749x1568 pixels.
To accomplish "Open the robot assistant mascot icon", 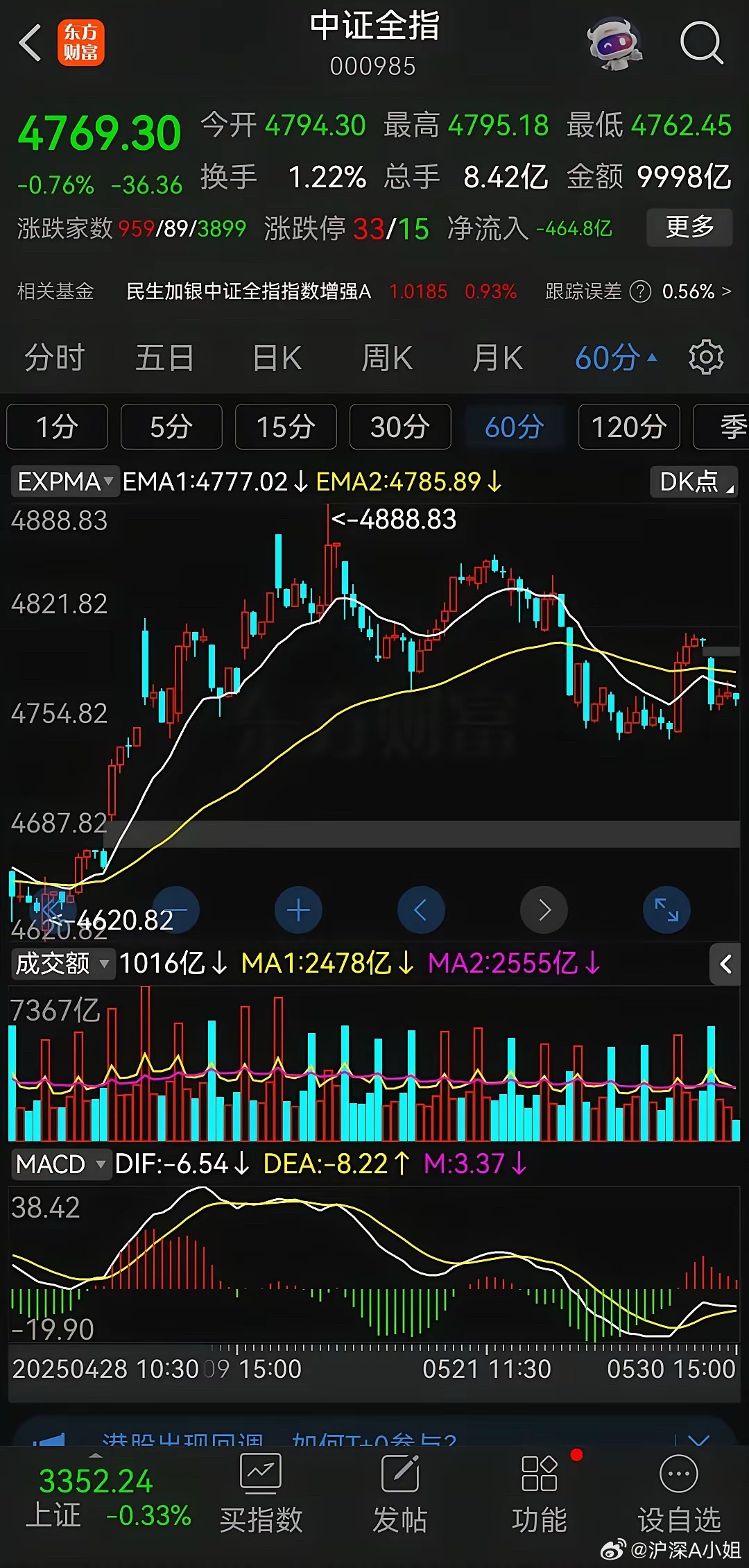I will click(x=614, y=43).
